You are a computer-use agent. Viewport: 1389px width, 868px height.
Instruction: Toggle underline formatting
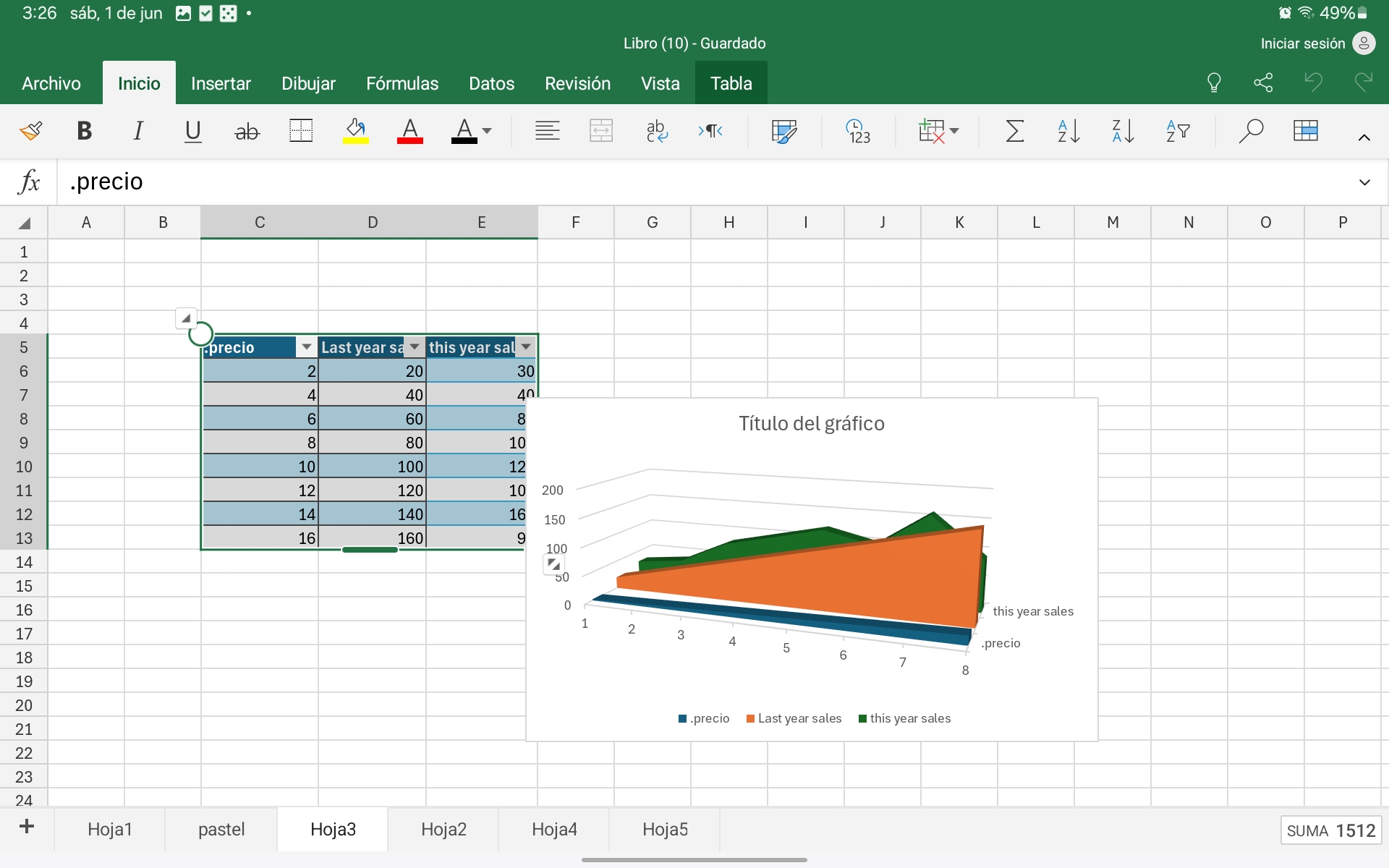[192, 131]
